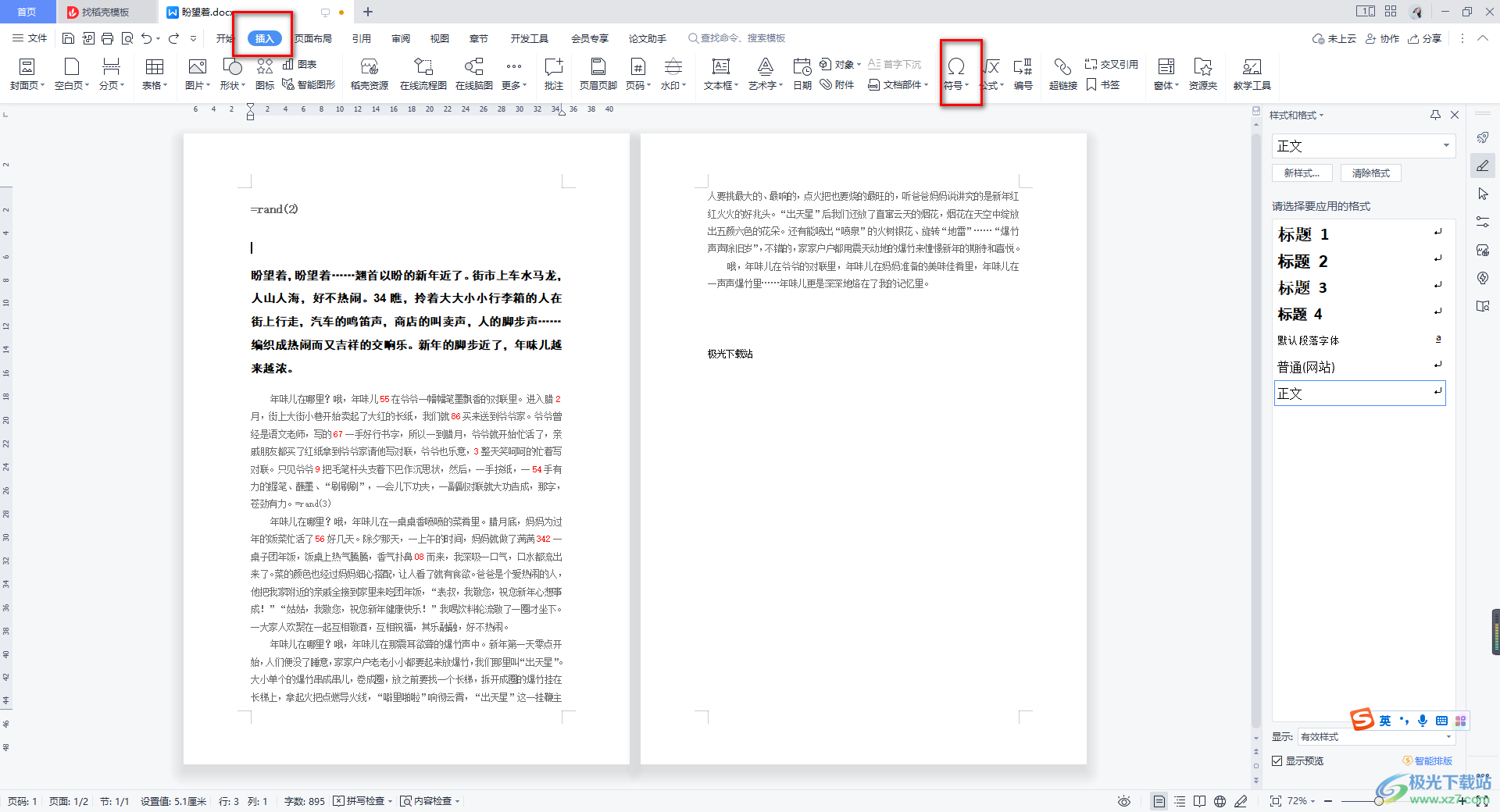Click zoom out minus button
This screenshot has width=1500, height=812.
[1328, 801]
